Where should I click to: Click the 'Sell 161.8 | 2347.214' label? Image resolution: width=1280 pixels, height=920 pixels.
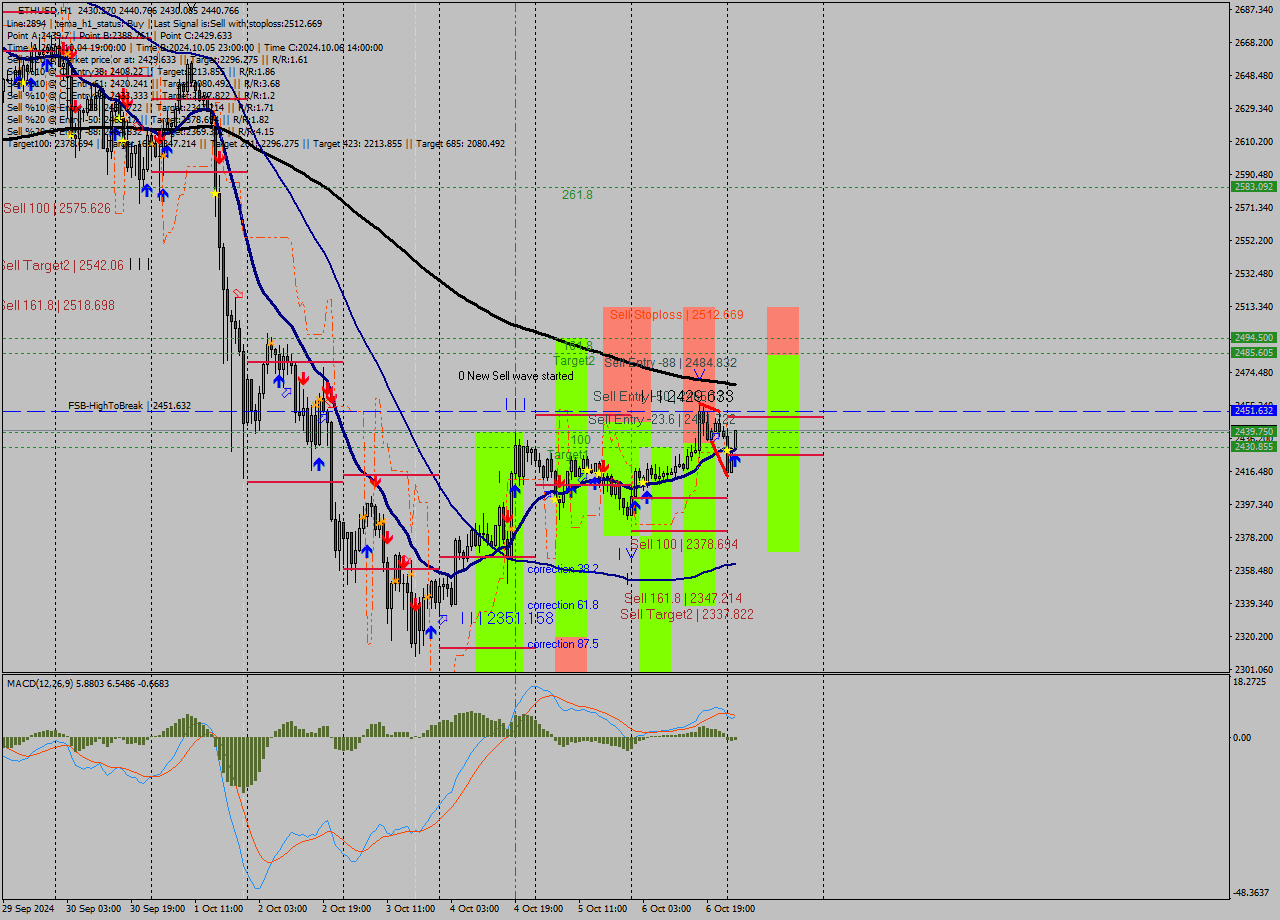coord(683,598)
